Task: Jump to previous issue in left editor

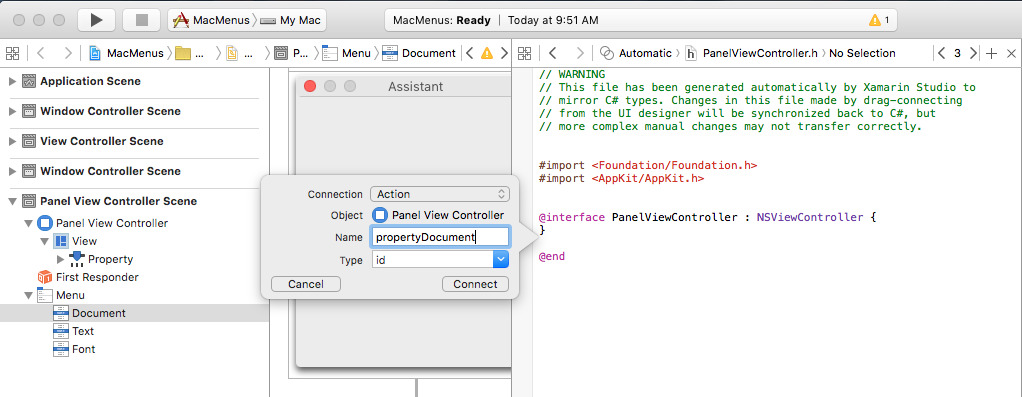Action: point(469,53)
